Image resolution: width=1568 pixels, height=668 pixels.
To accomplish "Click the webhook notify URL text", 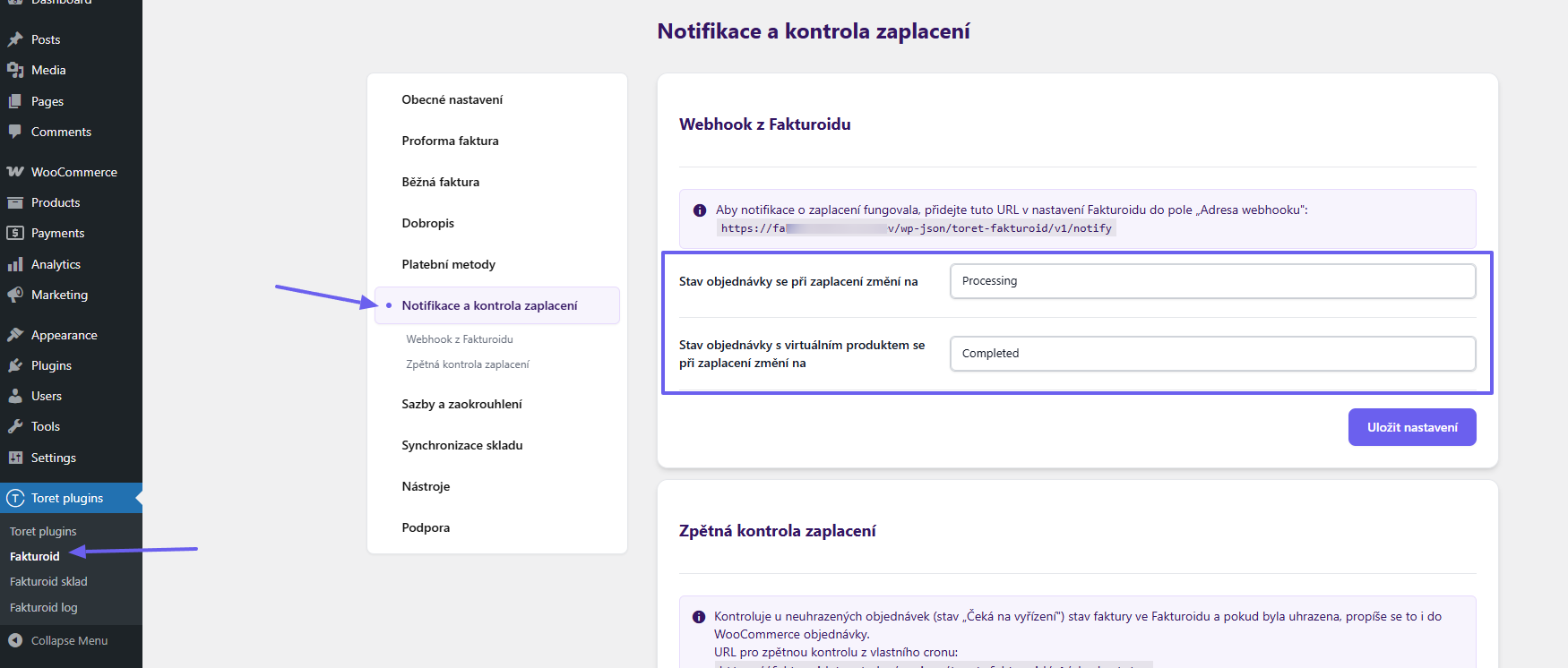I will 916,228.
